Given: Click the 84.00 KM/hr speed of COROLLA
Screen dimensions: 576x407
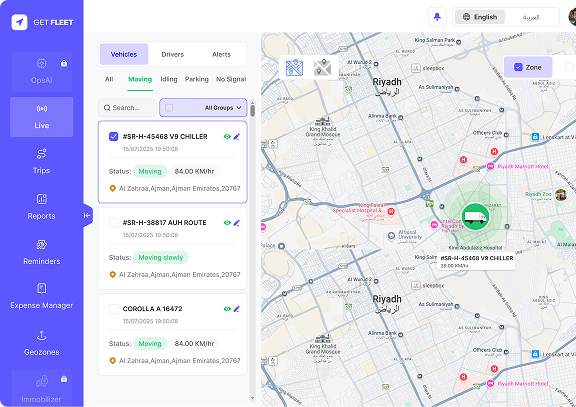Looking at the screenshot, I should coord(194,343).
